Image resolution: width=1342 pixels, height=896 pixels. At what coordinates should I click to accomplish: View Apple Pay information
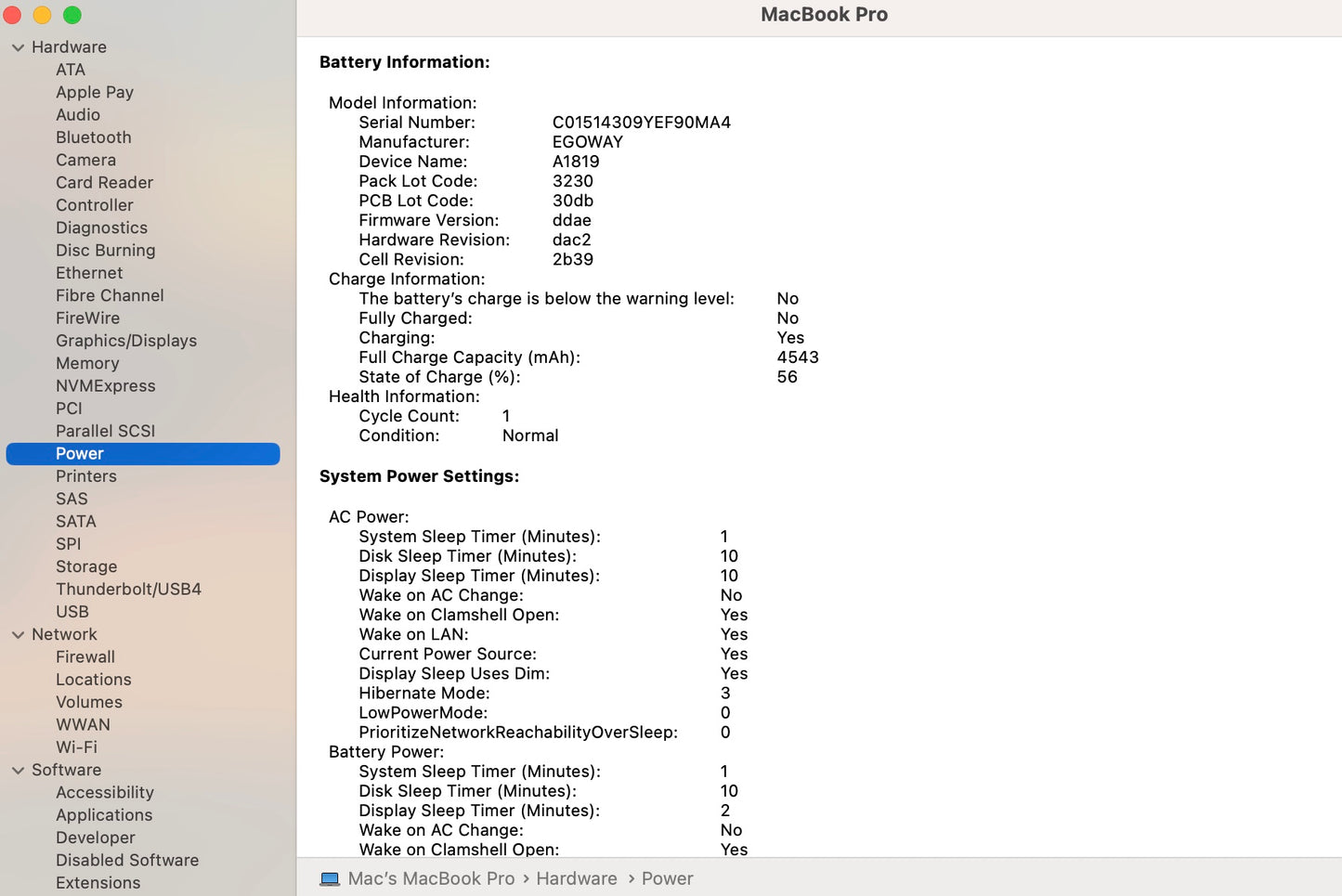click(x=94, y=92)
